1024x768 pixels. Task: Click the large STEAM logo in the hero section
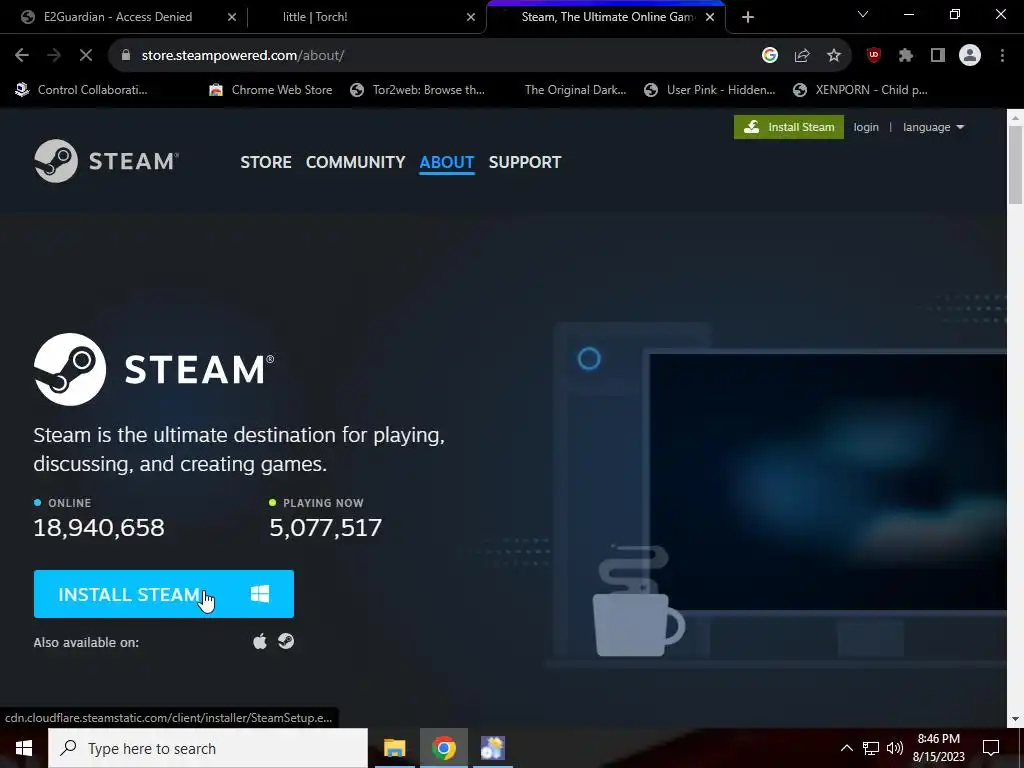coord(154,370)
